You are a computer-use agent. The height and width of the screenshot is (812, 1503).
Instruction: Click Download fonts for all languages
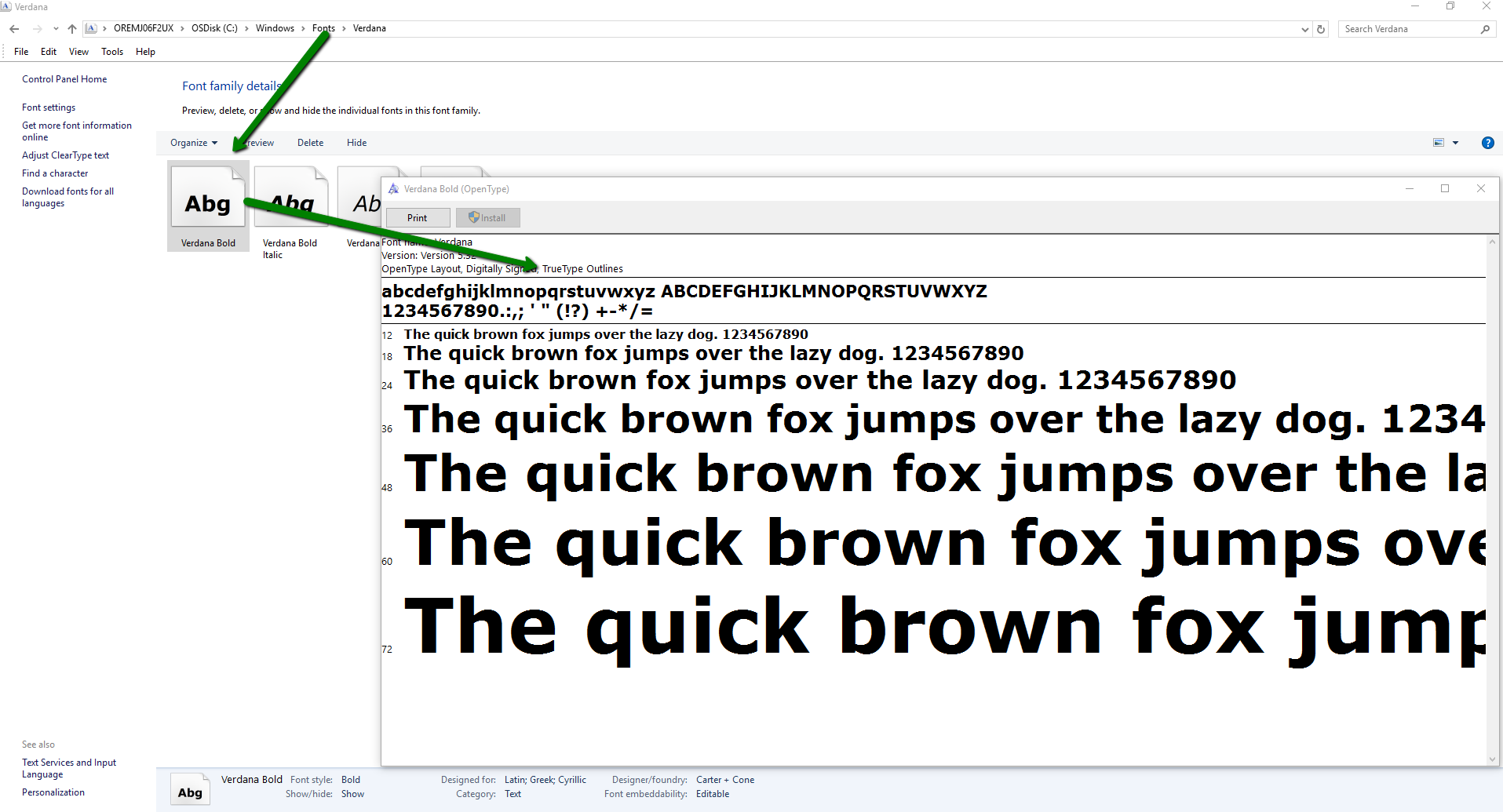[x=67, y=197]
